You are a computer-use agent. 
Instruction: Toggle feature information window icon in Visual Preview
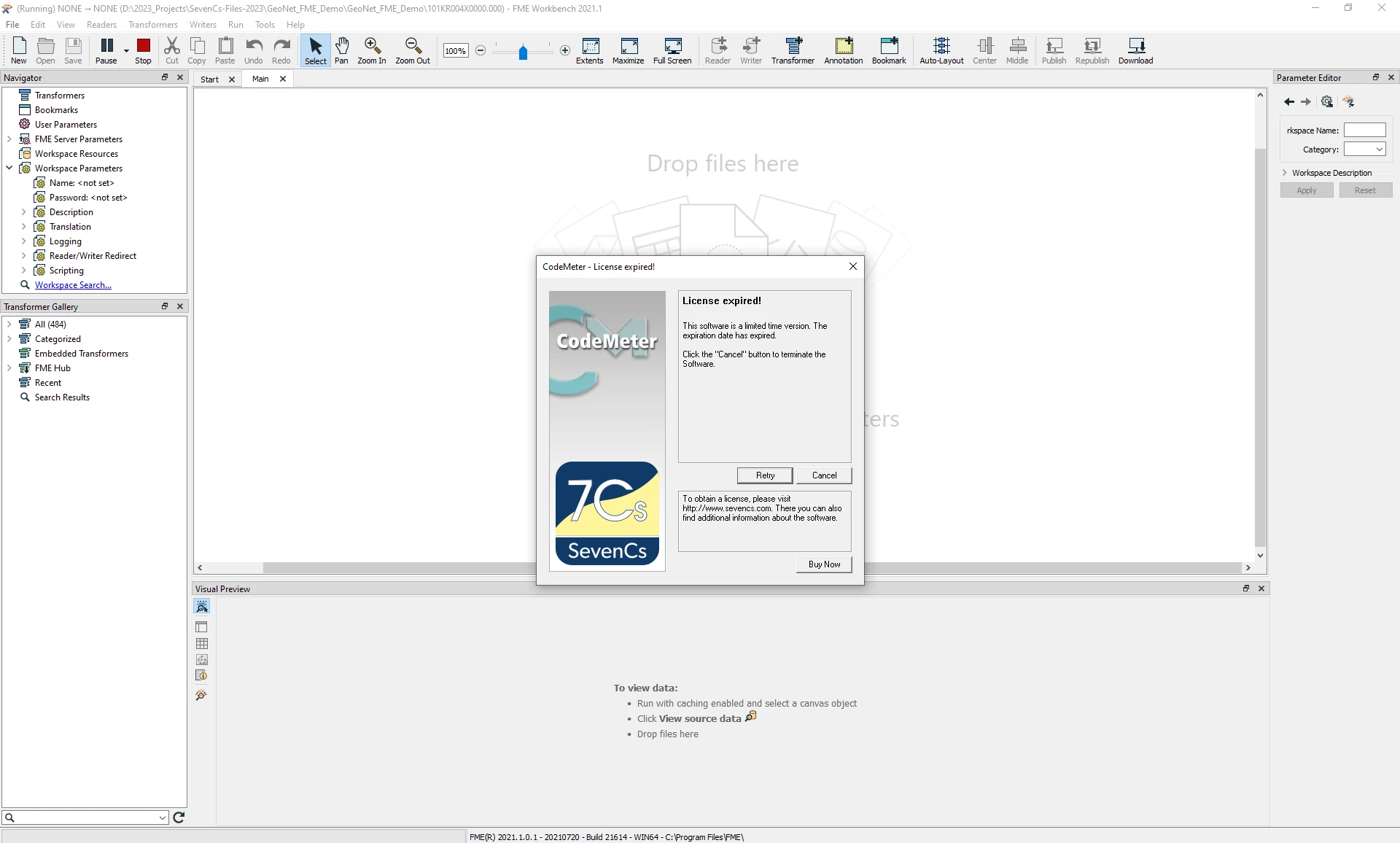click(x=202, y=675)
